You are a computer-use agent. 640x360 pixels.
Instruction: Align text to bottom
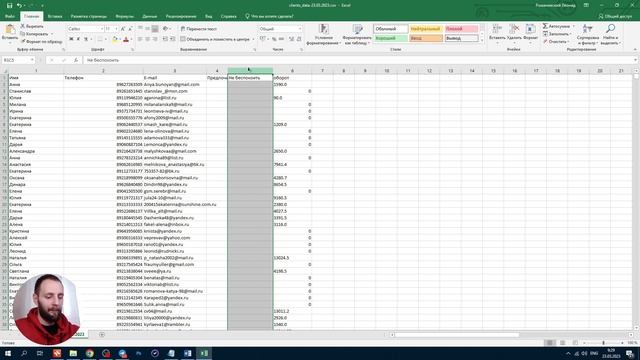pos(155,29)
